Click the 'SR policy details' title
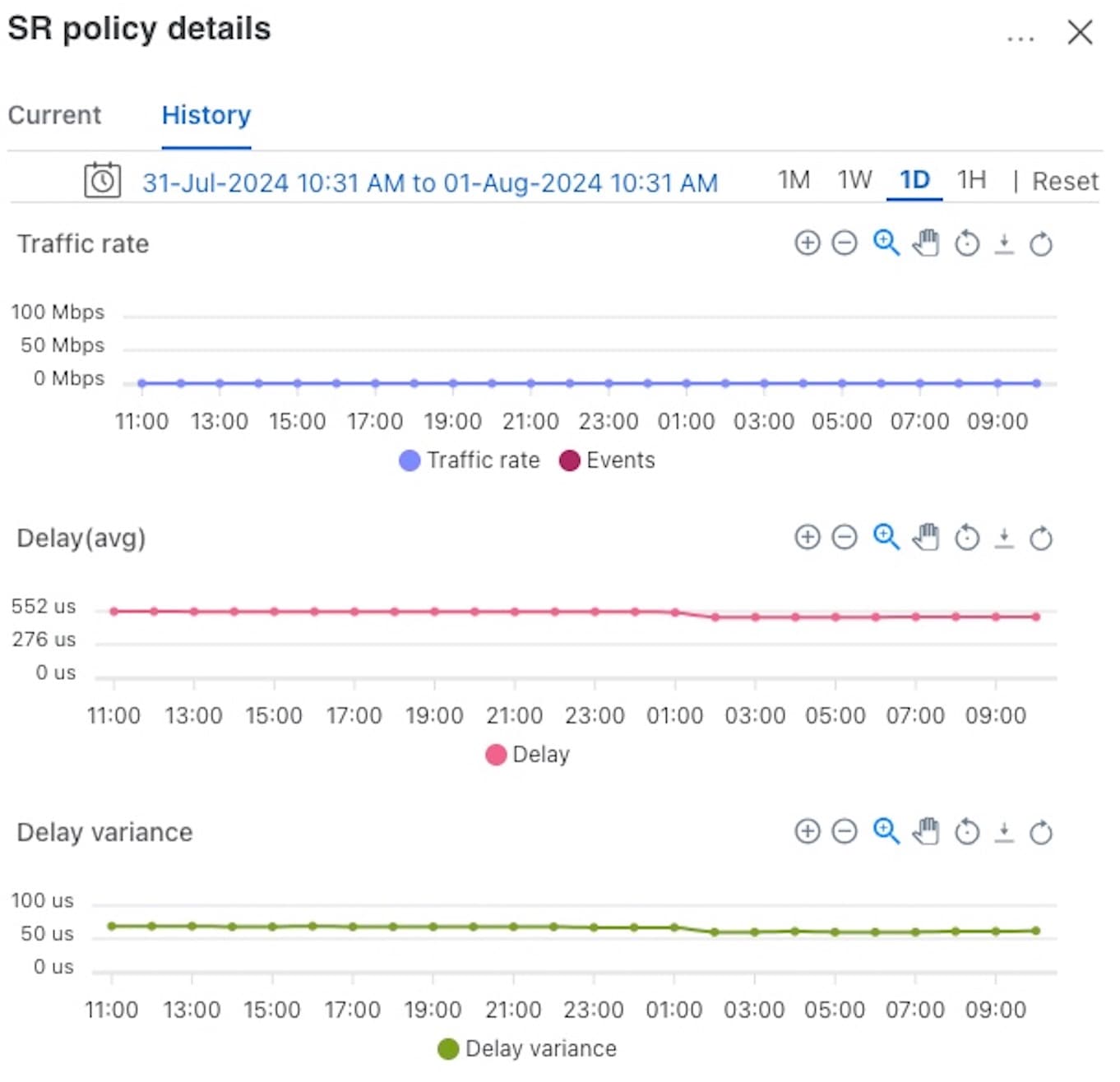The image size is (1120, 1082). [139, 29]
